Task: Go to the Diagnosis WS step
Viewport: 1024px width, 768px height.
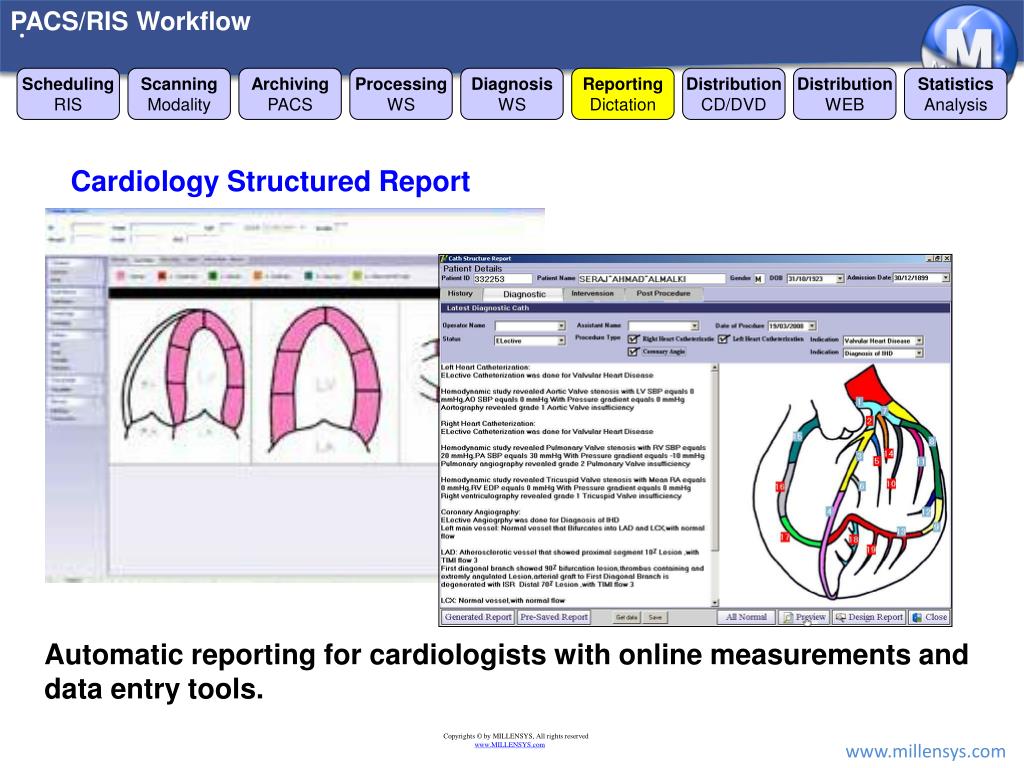Action: 512,94
